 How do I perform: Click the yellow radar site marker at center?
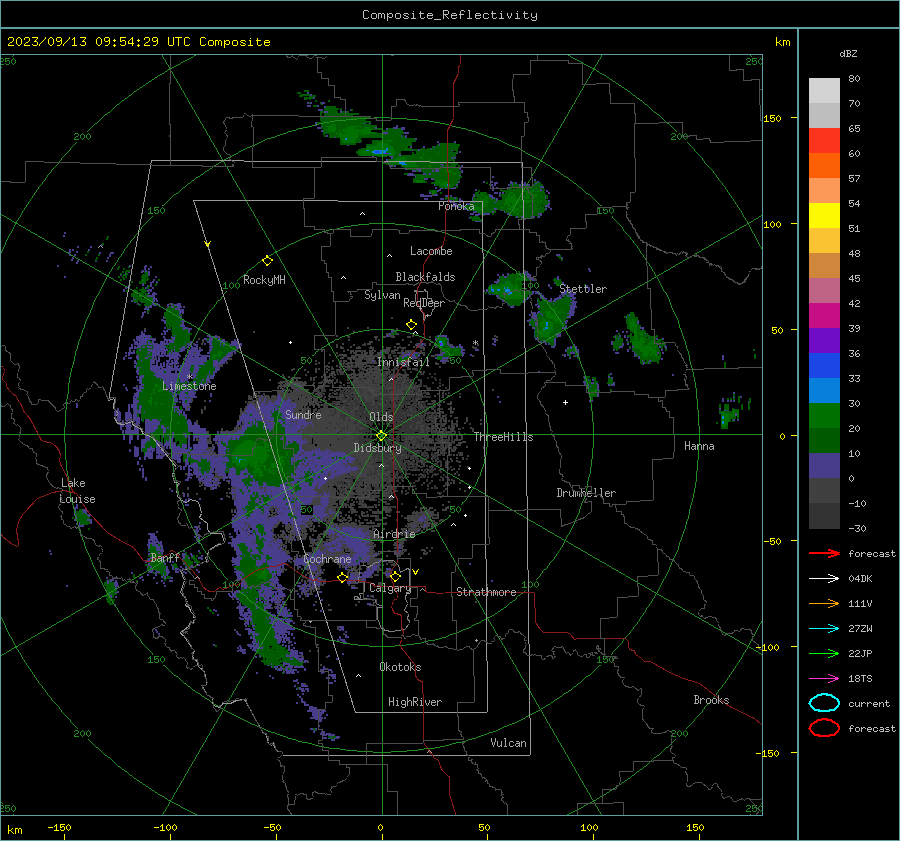pos(382,435)
